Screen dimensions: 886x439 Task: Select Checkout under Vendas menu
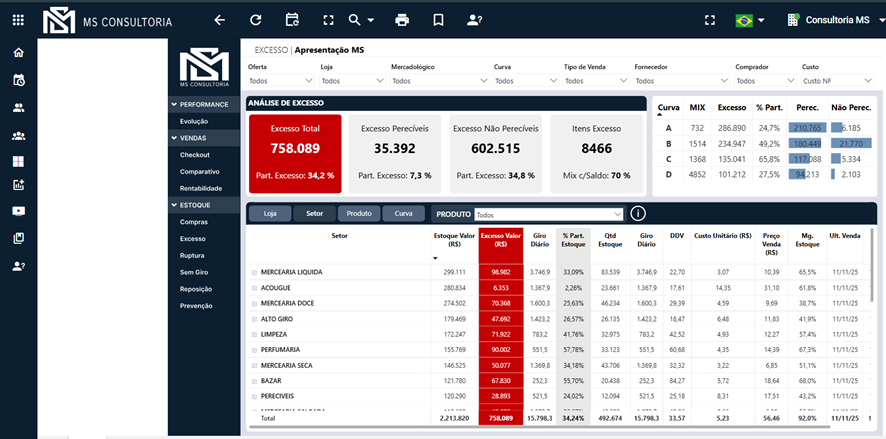point(194,155)
